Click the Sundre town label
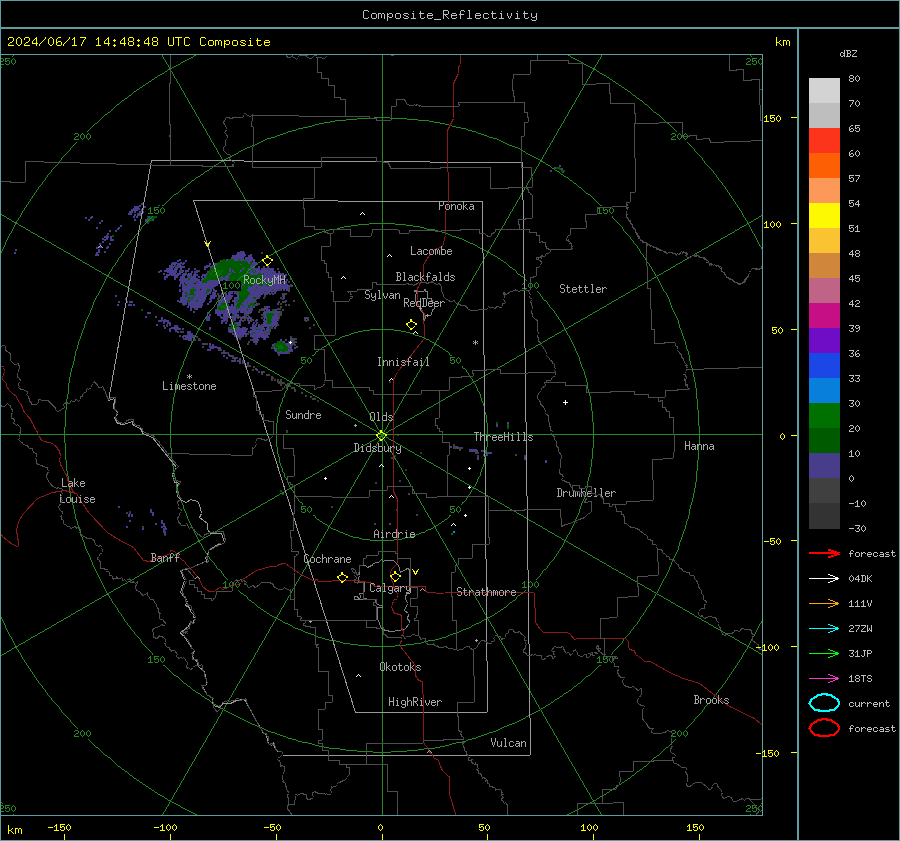 tap(303, 415)
